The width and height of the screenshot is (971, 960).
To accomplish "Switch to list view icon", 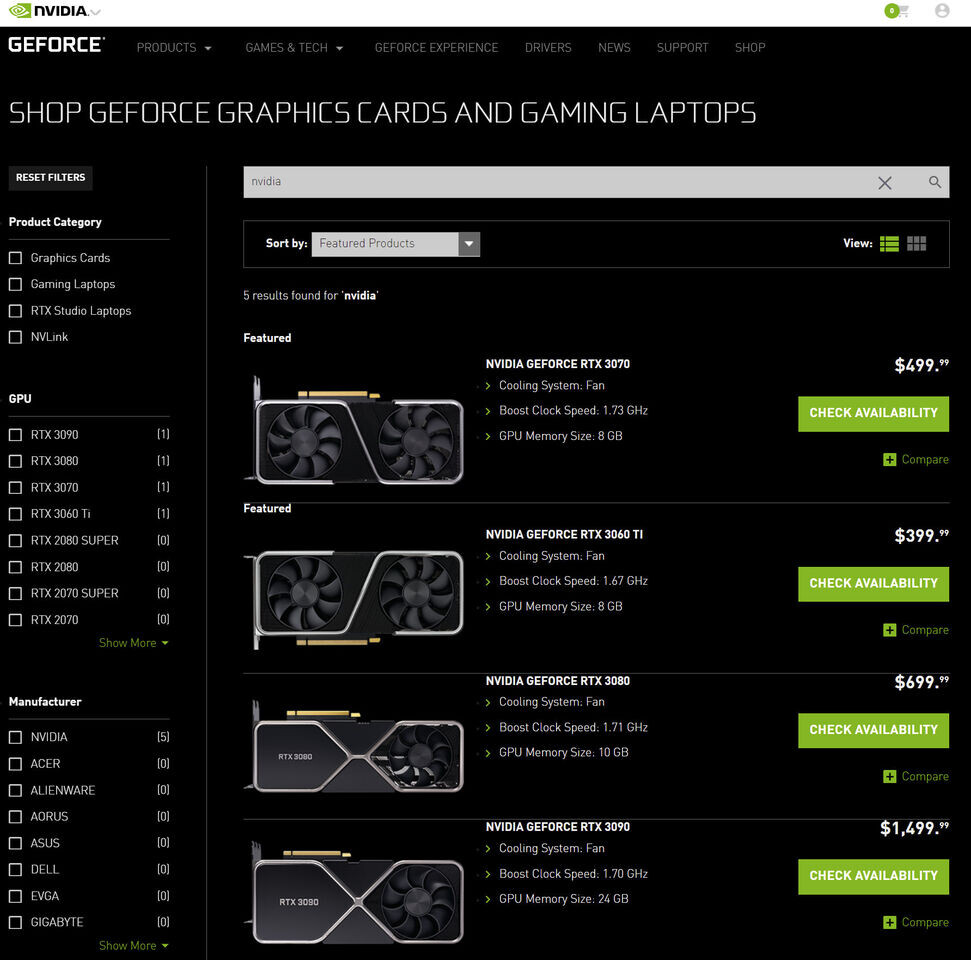I will point(889,243).
